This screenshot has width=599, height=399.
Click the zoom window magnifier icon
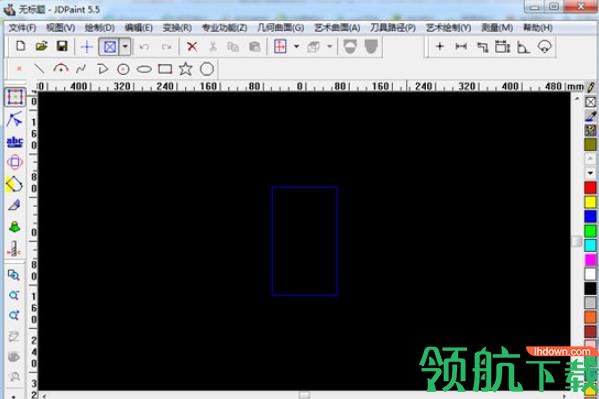[x=14, y=274]
